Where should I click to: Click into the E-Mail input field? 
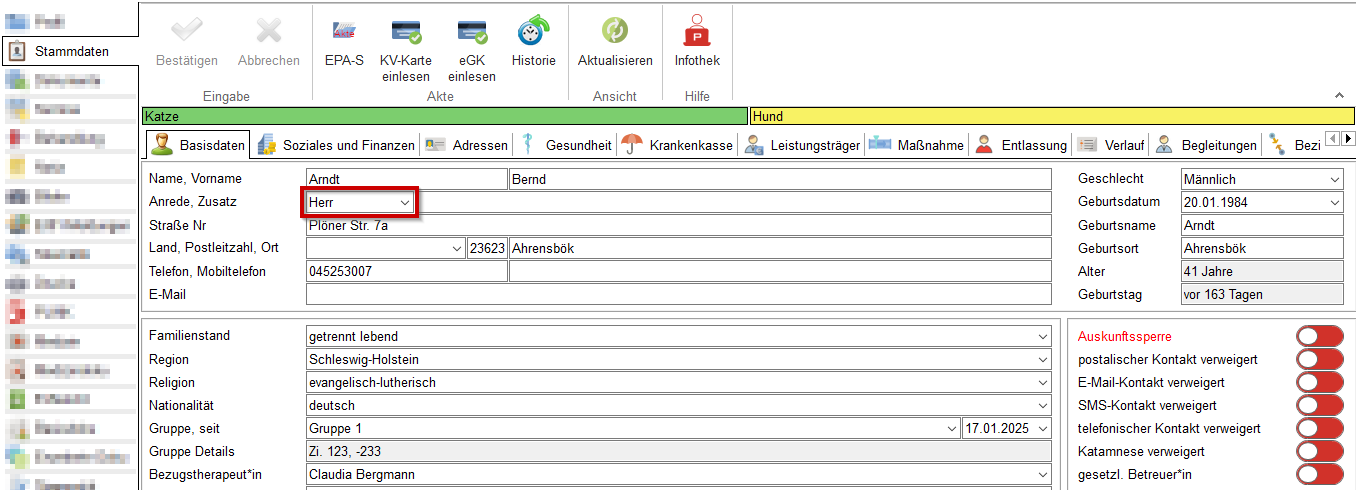pos(678,295)
